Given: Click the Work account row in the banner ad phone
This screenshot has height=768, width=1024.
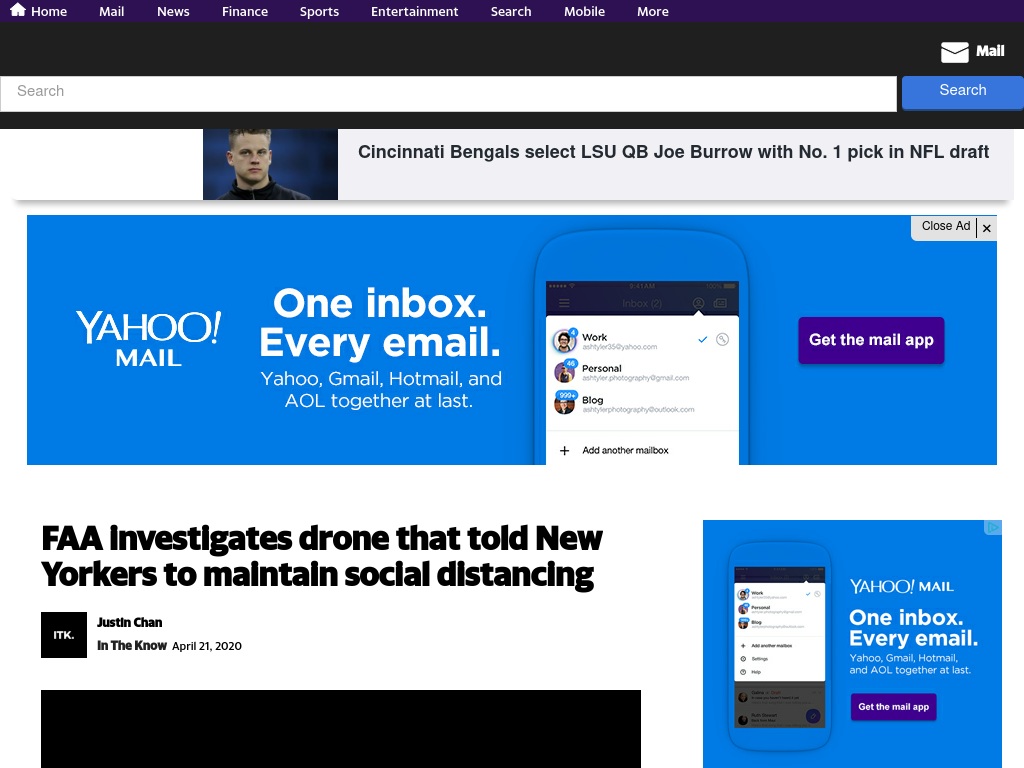Looking at the screenshot, I should [642, 341].
